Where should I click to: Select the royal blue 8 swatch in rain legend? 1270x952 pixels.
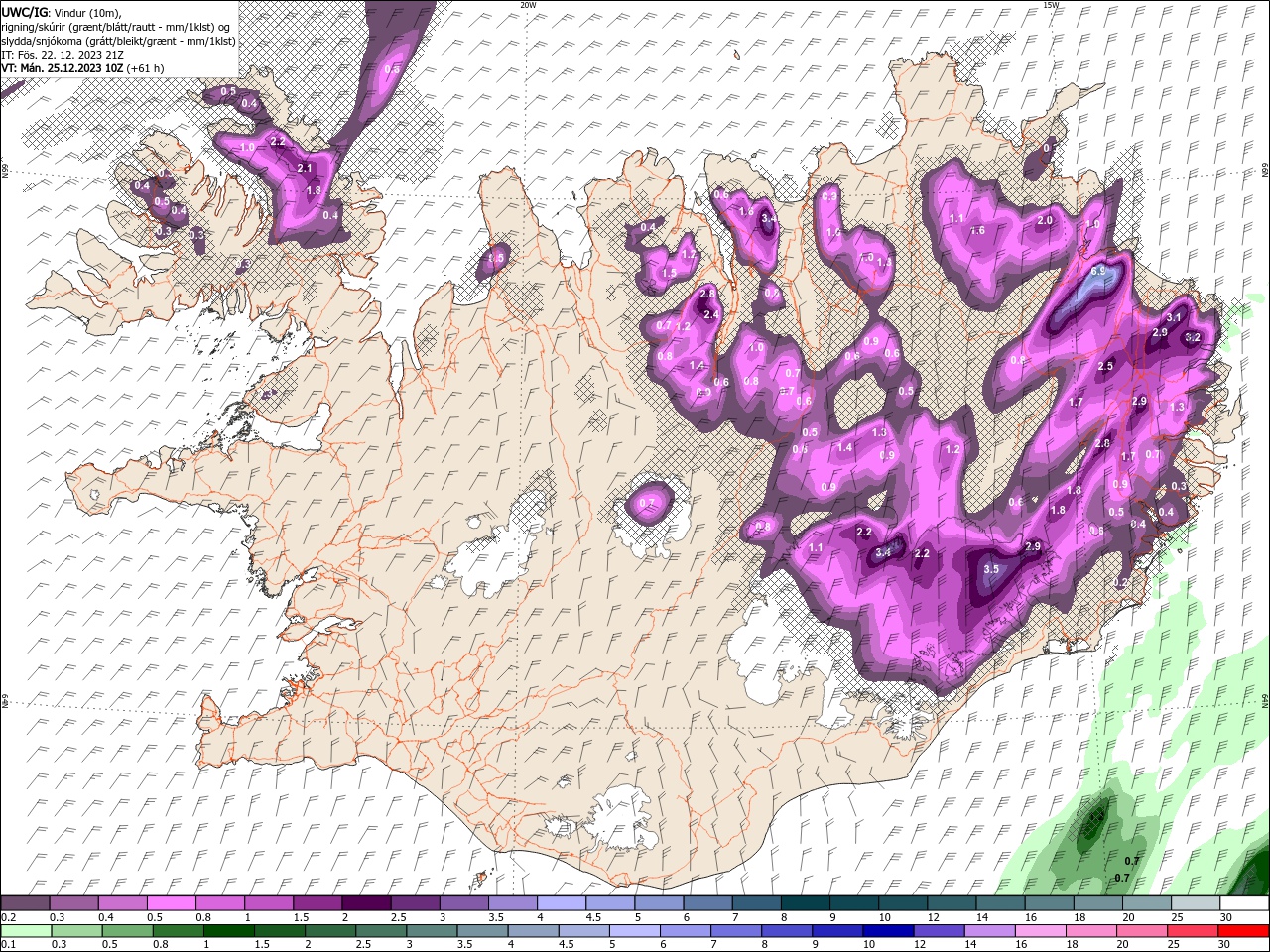click(x=786, y=931)
